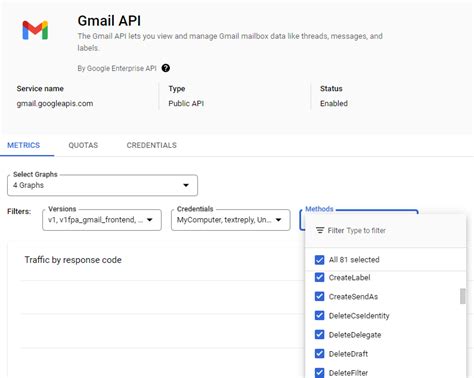
Task: Click the filter lines icon in Methods
Action: [320, 230]
